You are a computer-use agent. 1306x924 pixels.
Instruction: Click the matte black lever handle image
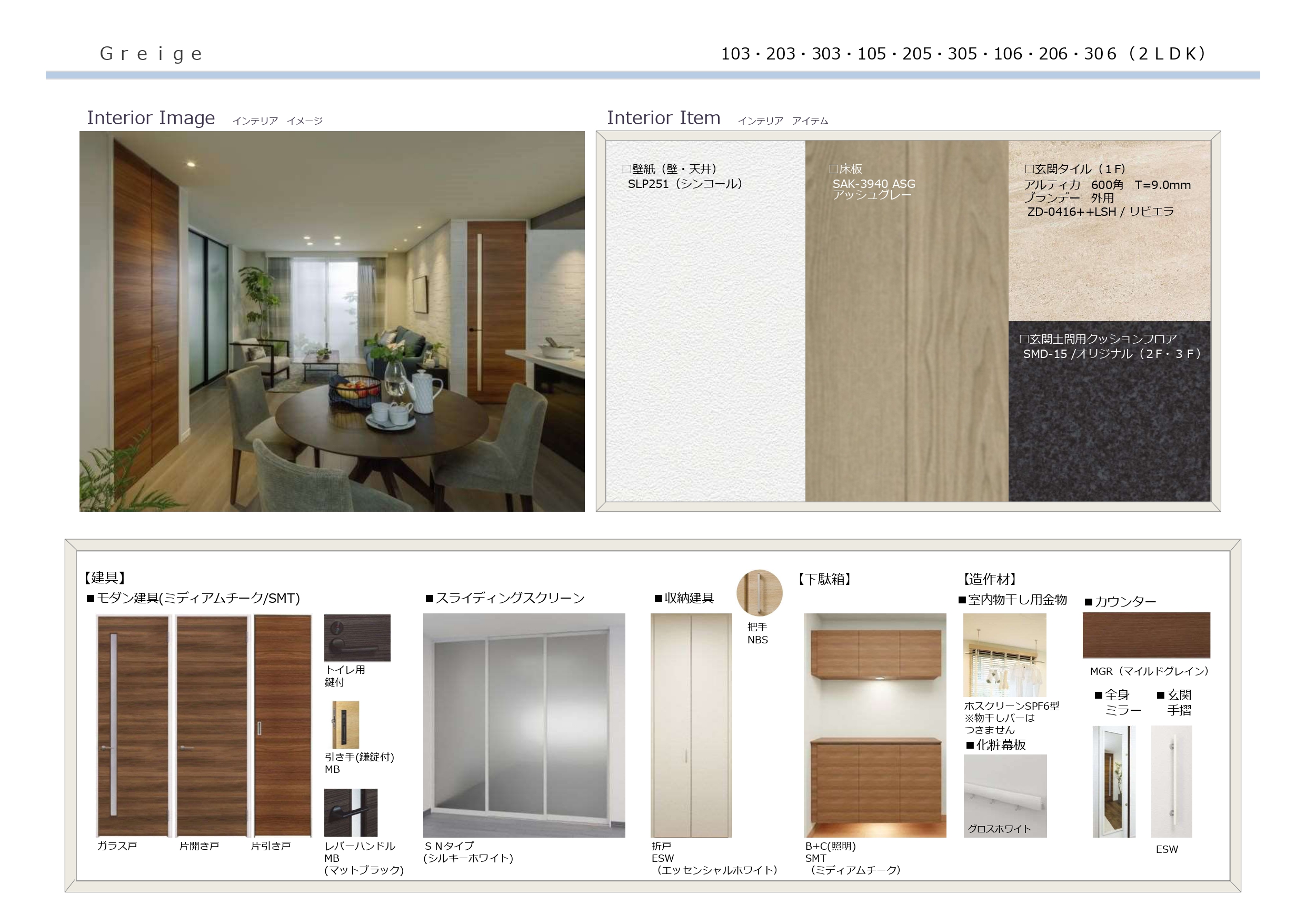click(x=351, y=812)
